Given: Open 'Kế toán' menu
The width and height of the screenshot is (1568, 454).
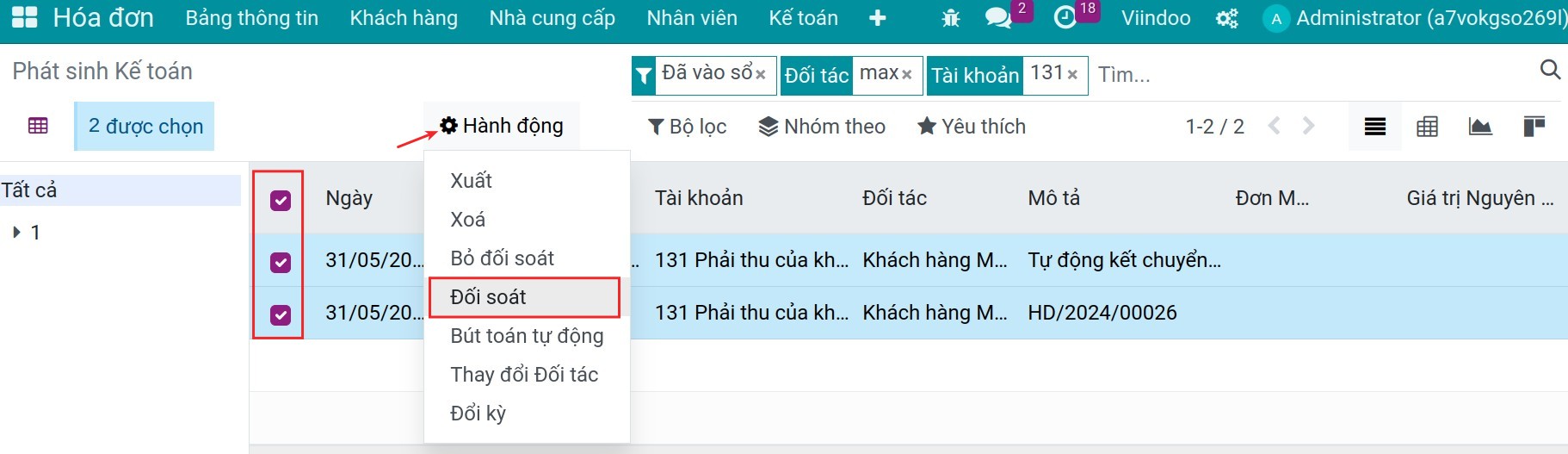Looking at the screenshot, I should (x=803, y=18).
